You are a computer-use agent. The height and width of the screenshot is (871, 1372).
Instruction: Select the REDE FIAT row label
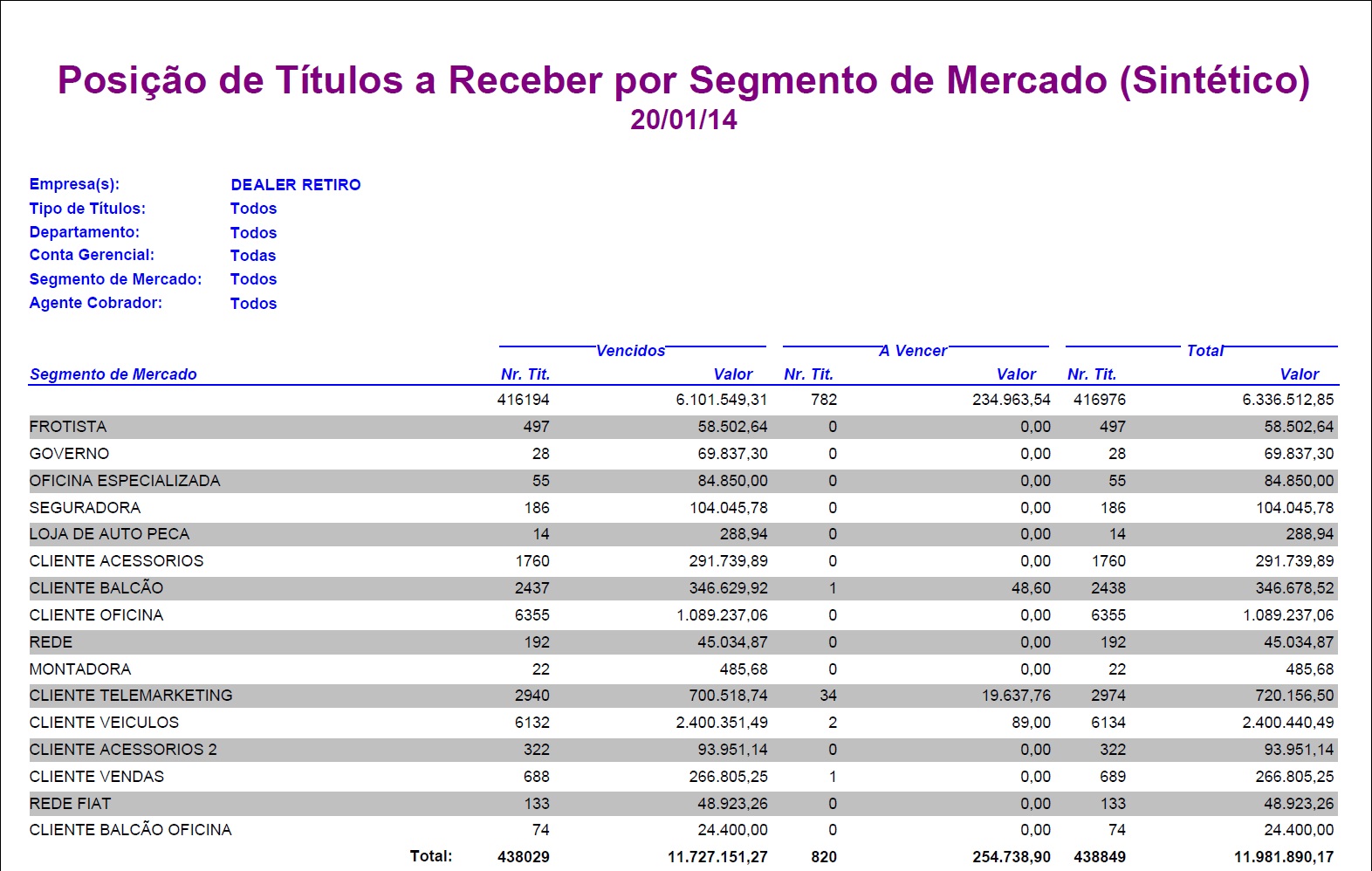coord(70,804)
